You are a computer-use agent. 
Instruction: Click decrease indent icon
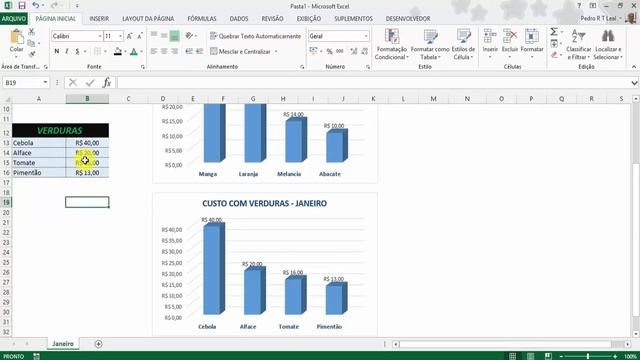click(189, 51)
